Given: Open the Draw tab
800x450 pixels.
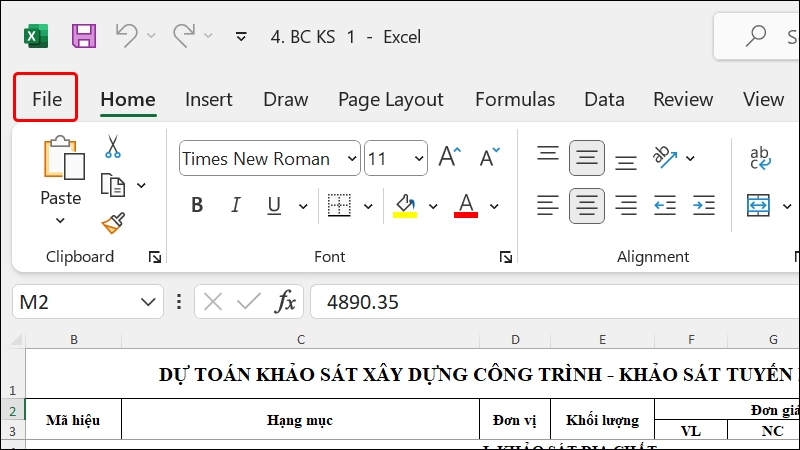Looking at the screenshot, I should coord(286,99).
